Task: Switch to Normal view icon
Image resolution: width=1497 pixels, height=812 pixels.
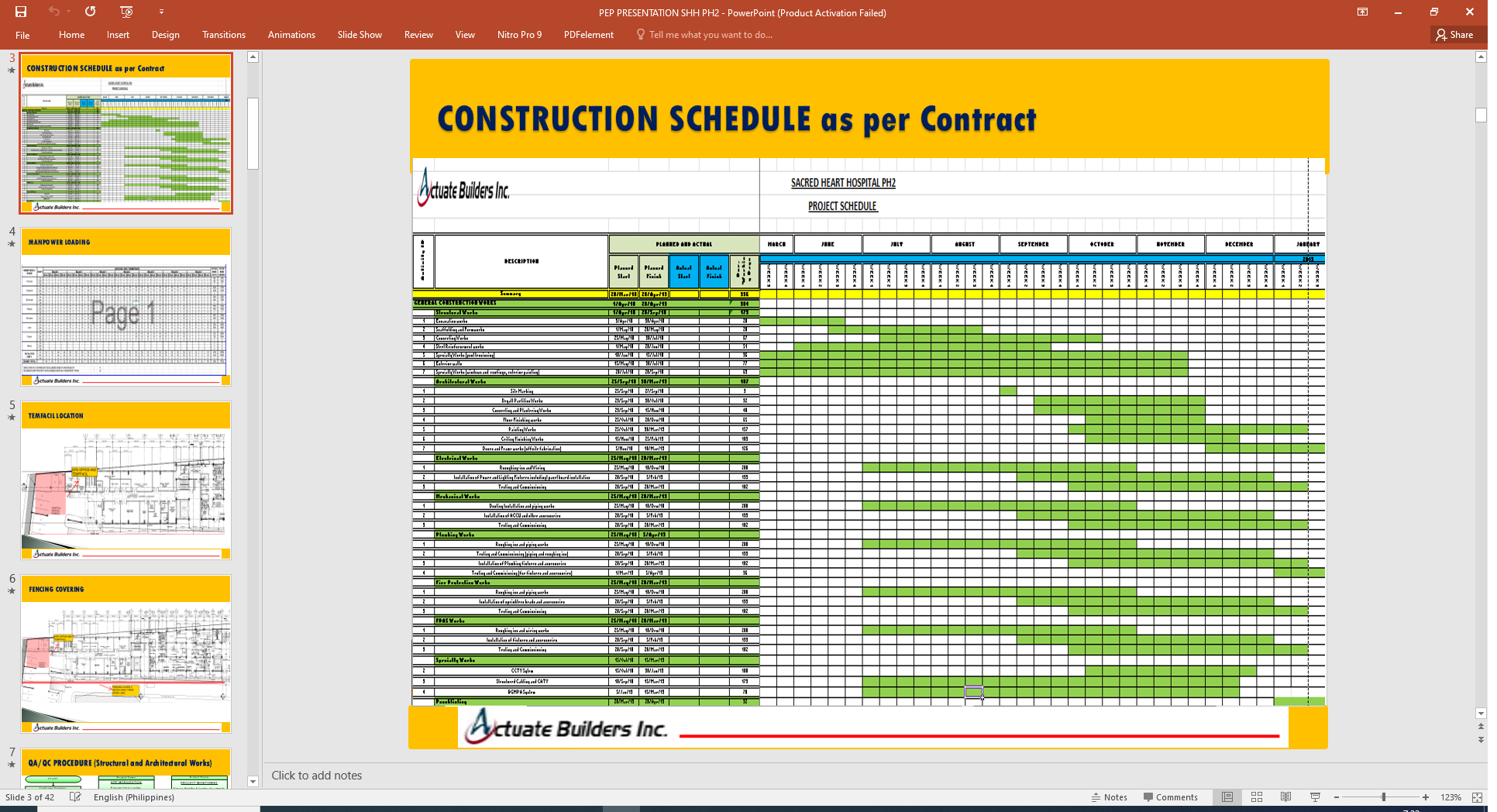Action: click(1227, 797)
